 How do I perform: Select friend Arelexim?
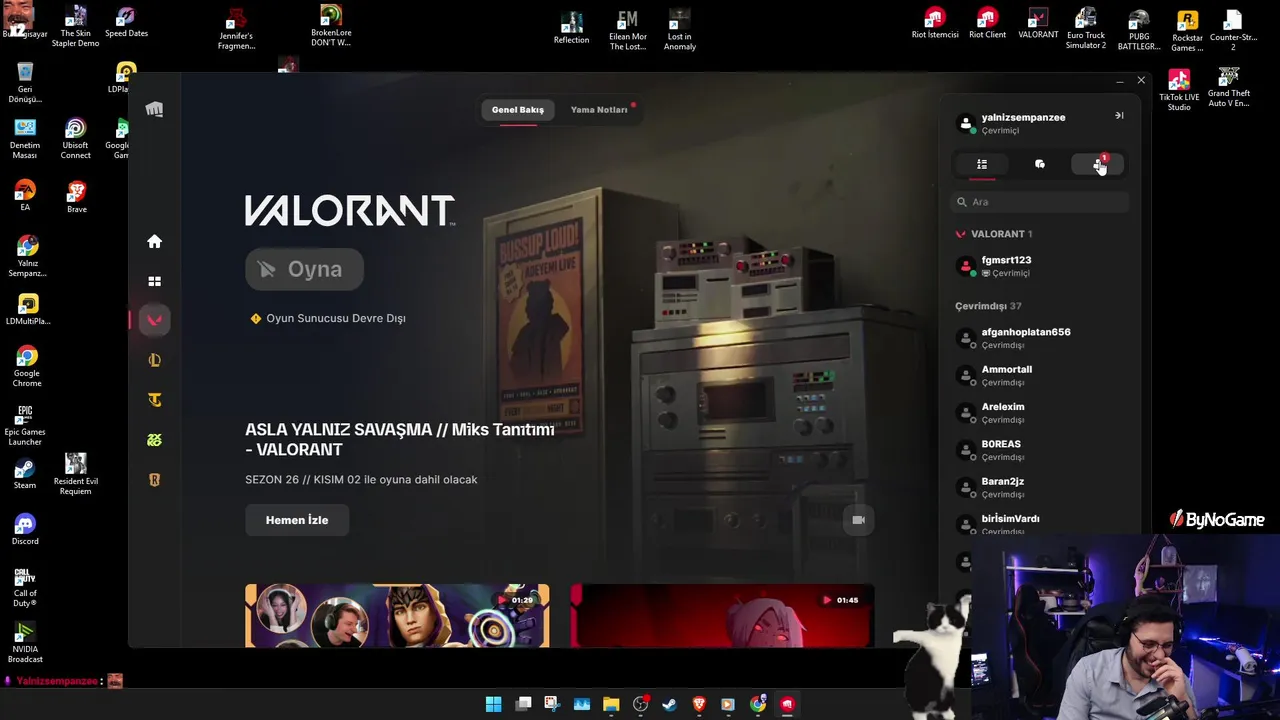pyautogui.click(x=1040, y=413)
